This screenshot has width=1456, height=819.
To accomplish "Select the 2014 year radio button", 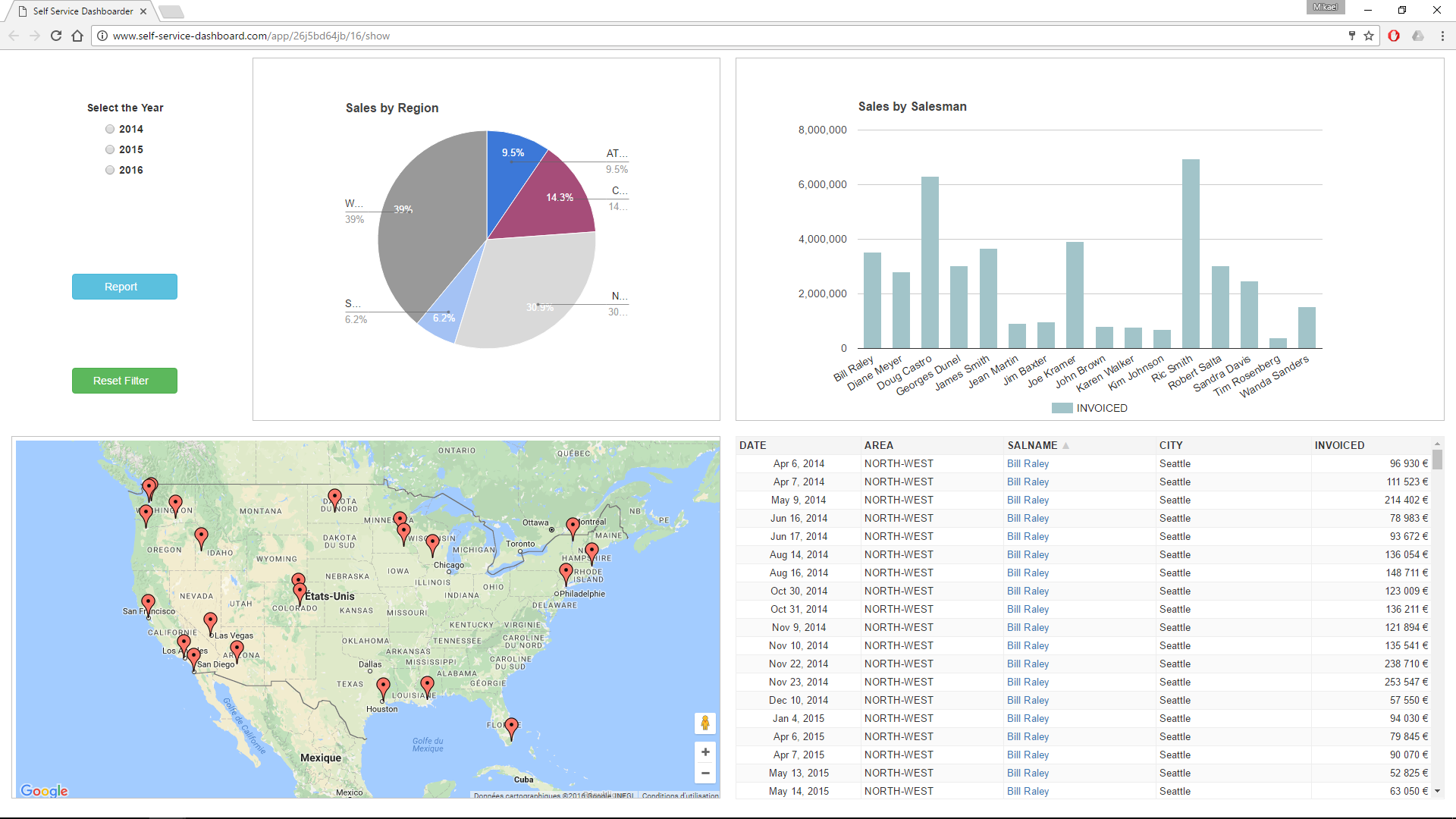I will point(111,128).
